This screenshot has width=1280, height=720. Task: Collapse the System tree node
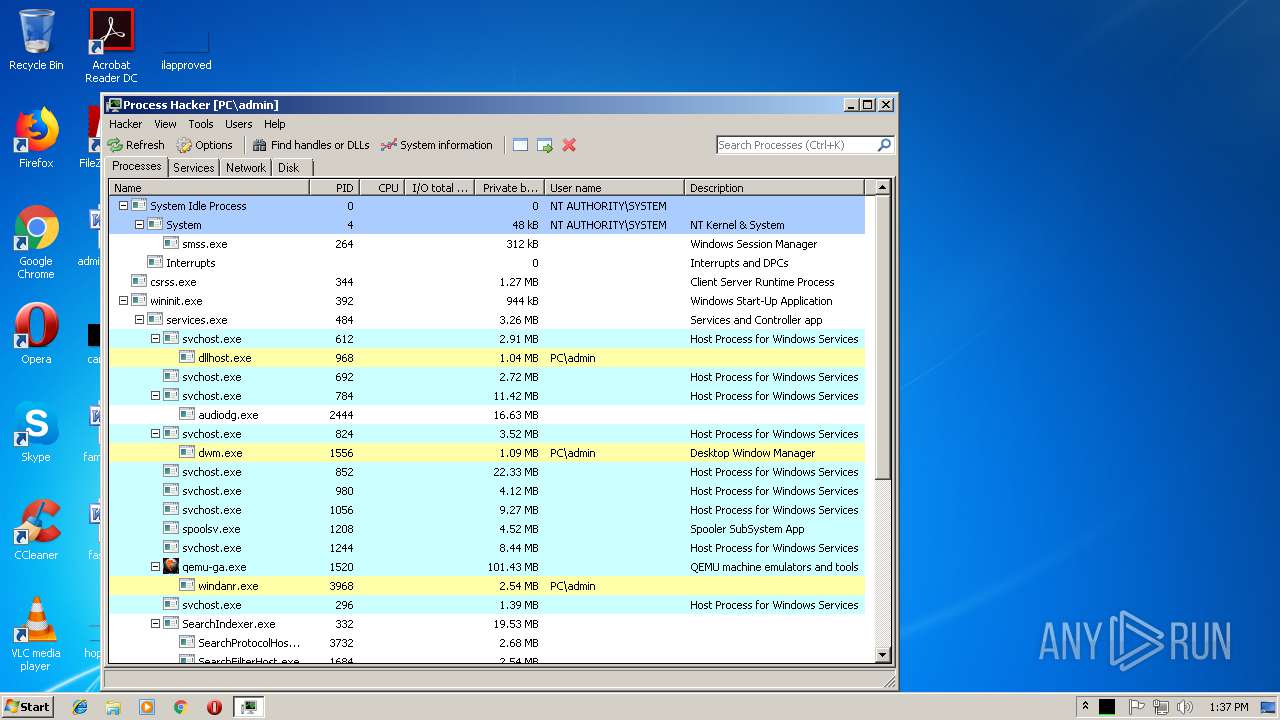[x=139, y=225]
